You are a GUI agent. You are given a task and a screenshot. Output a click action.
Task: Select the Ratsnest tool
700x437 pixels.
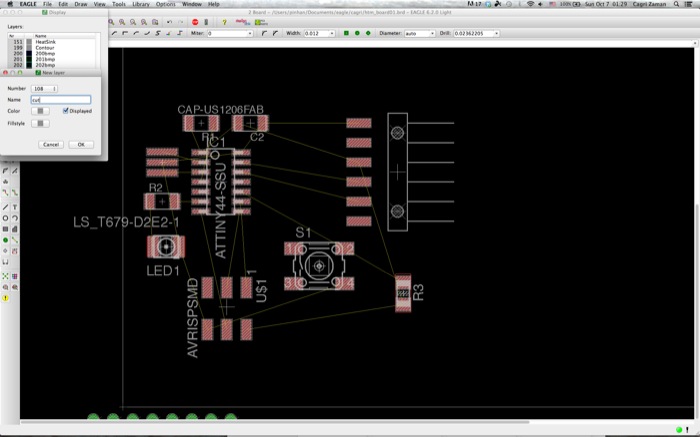tap(5, 276)
